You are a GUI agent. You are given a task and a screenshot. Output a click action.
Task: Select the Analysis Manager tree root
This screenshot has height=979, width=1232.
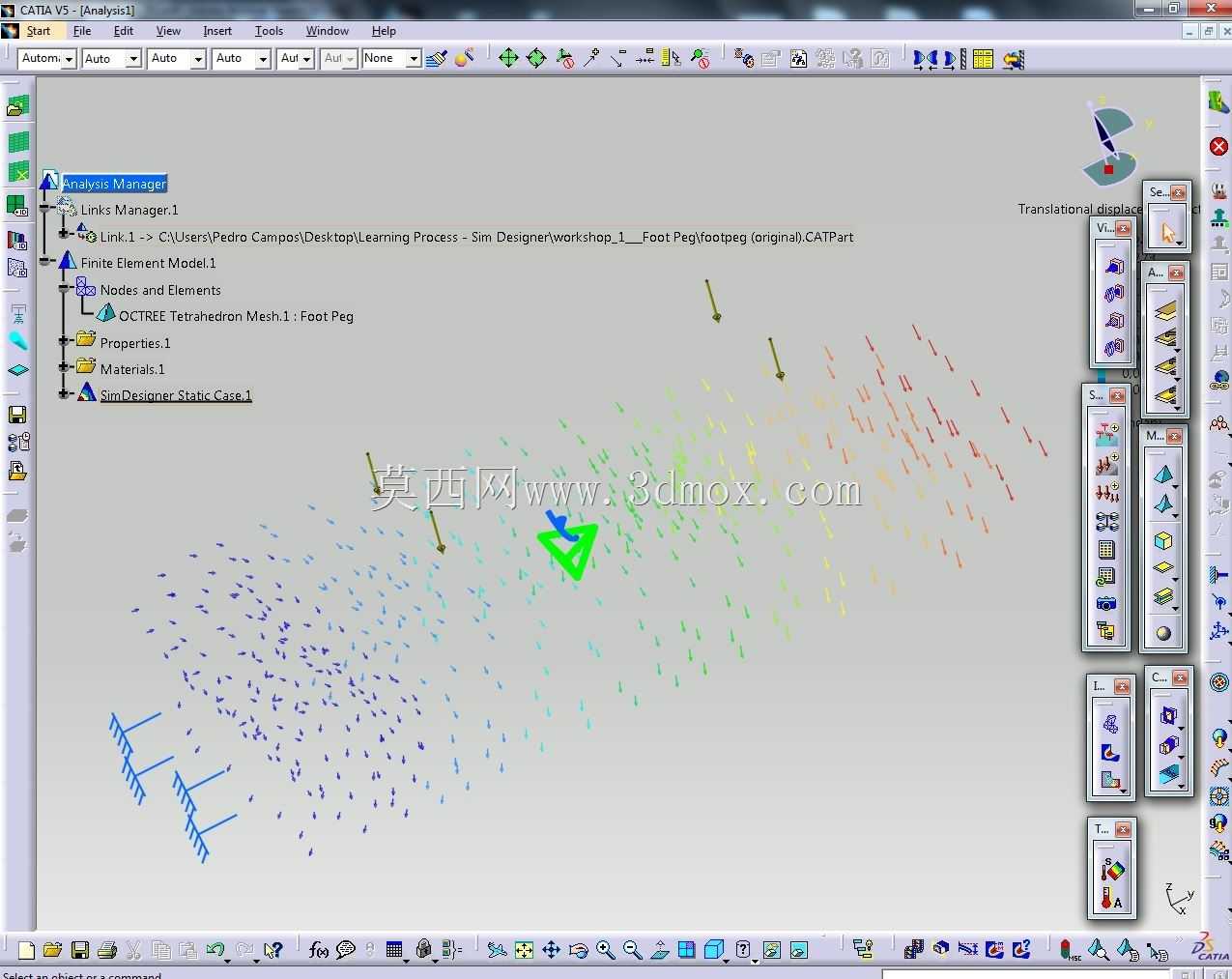(114, 184)
